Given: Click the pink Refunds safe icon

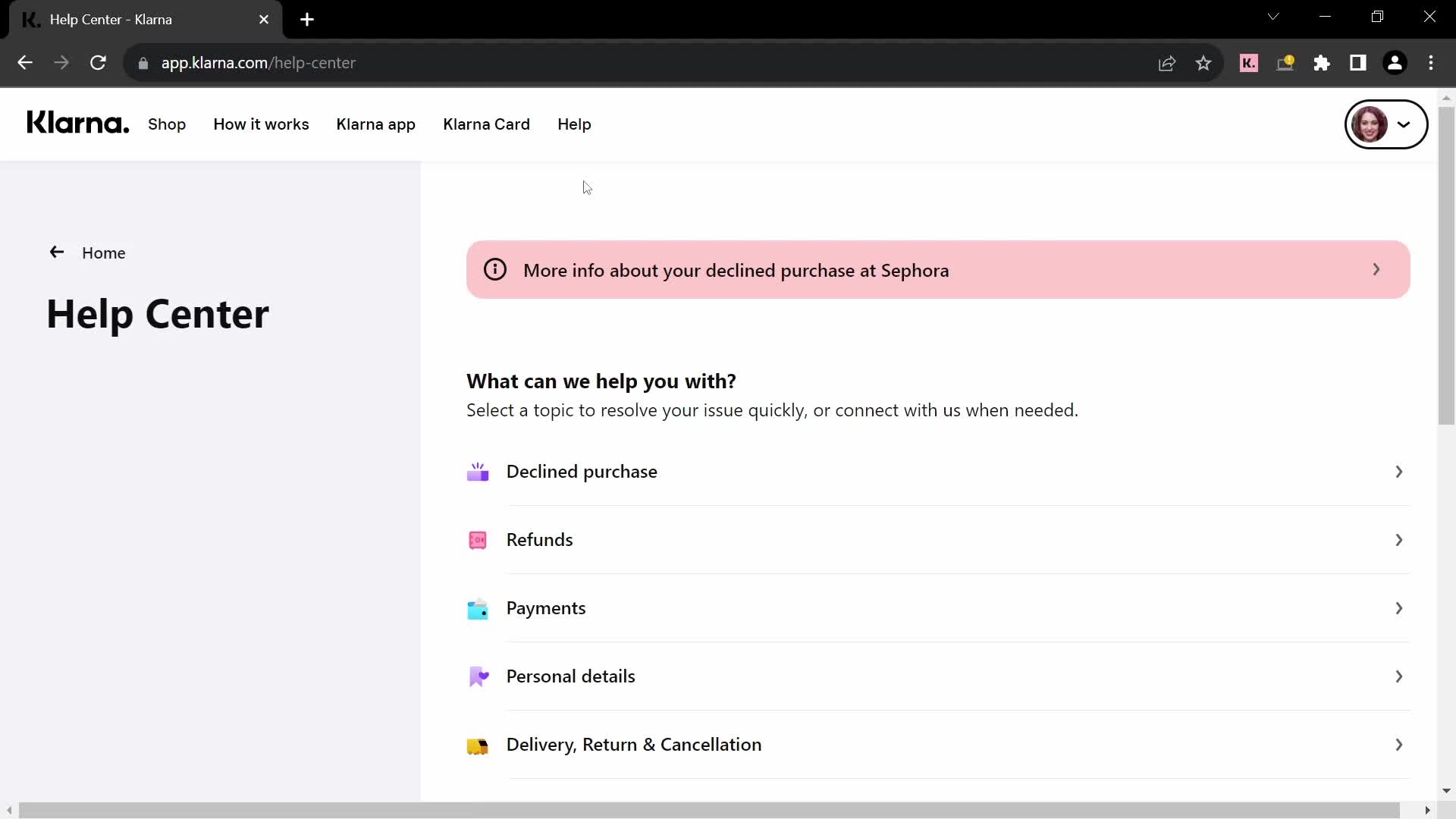Looking at the screenshot, I should pyautogui.click(x=478, y=540).
